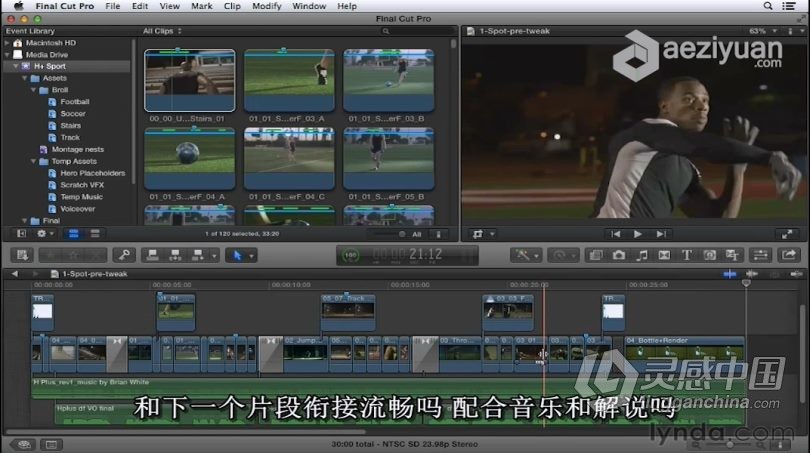The image size is (810, 453).
Task: Open the Clip menu
Action: click(x=232, y=6)
